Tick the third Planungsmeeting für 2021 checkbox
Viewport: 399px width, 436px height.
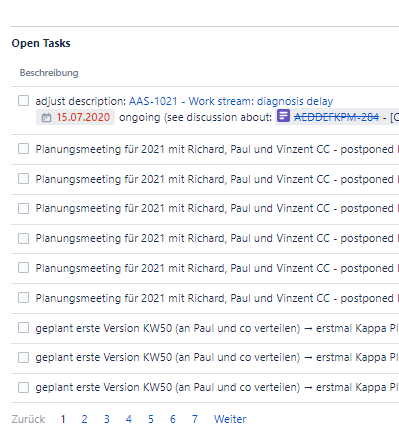tap(23, 208)
